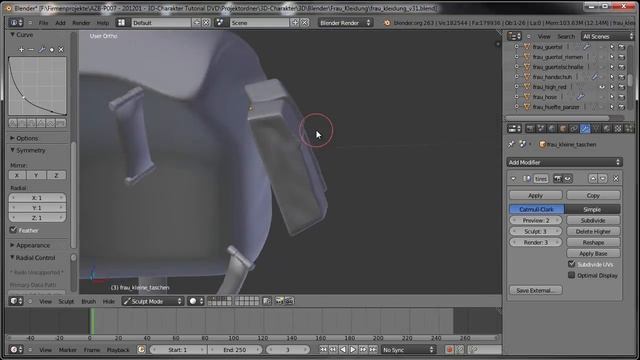Click the Radial X: 1 field
This screenshot has height=360, width=640.
tap(37, 198)
